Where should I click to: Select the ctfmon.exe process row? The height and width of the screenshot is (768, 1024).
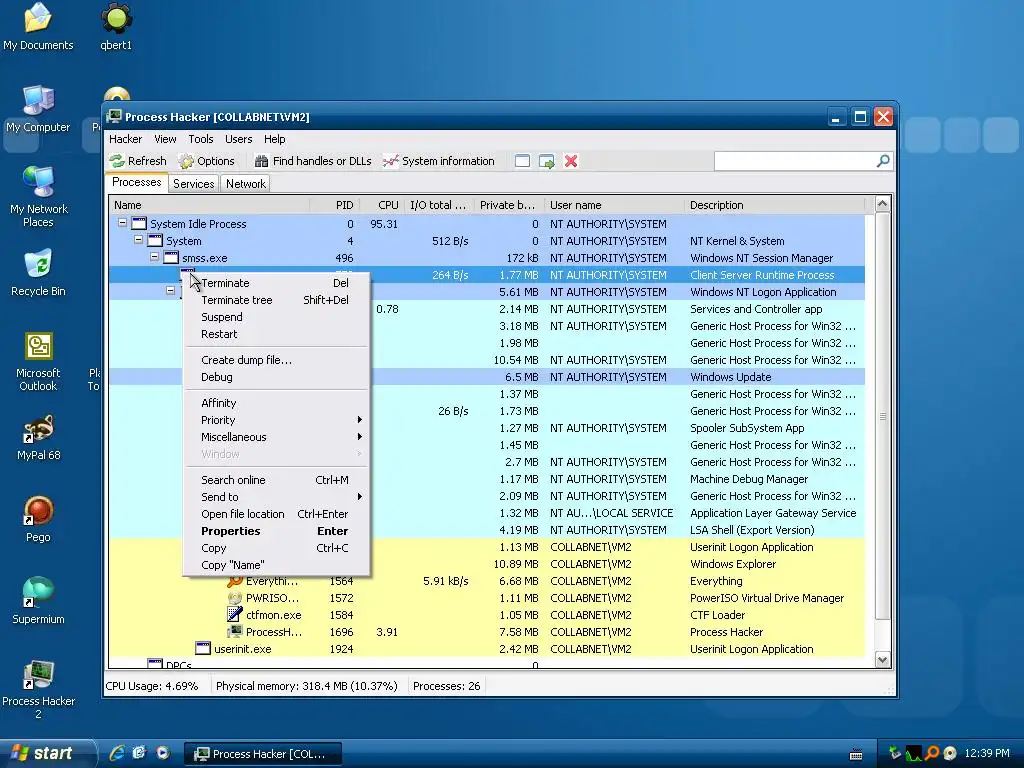(x=487, y=615)
